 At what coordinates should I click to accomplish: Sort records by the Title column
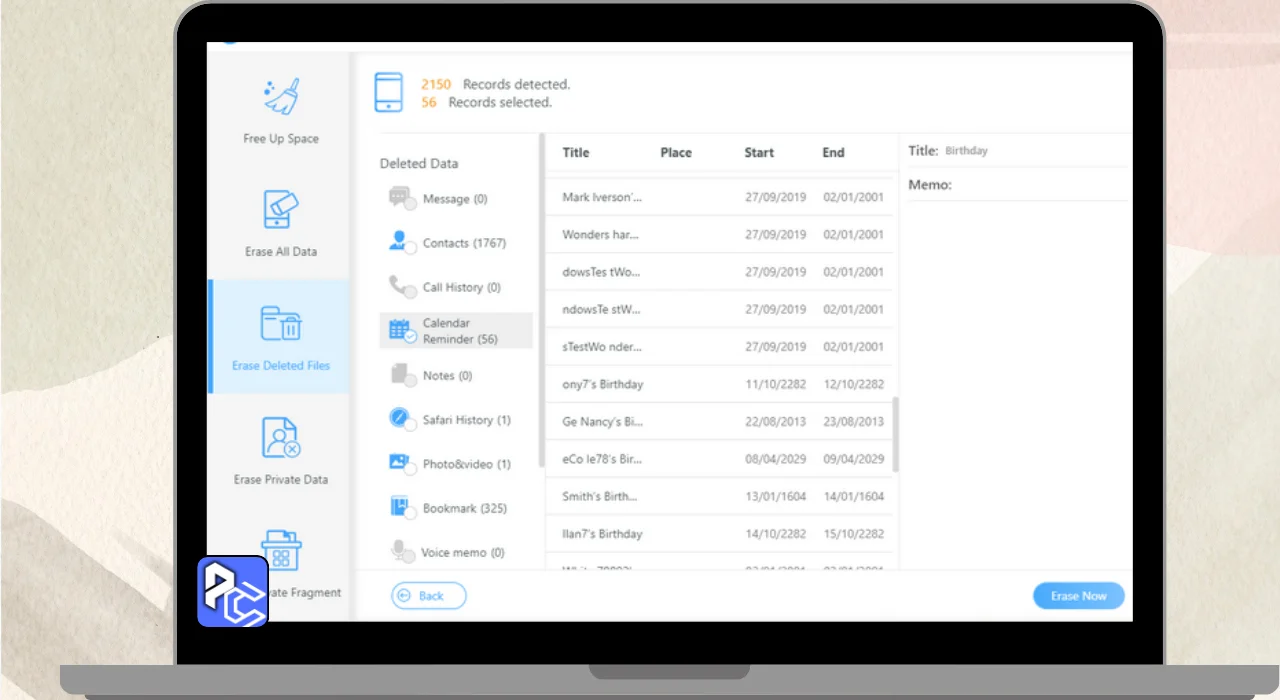576,153
